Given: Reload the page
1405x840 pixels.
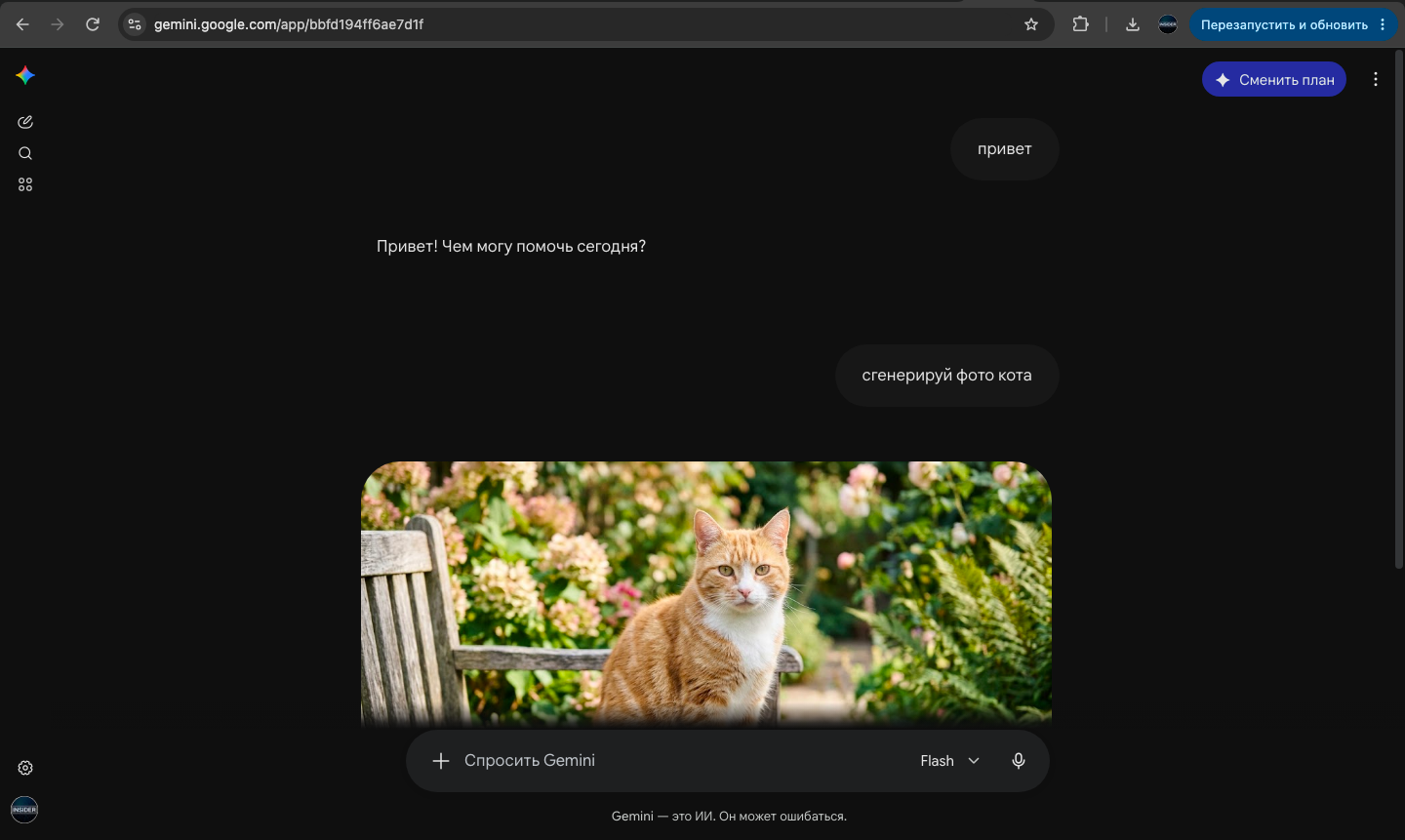Looking at the screenshot, I should (93, 24).
